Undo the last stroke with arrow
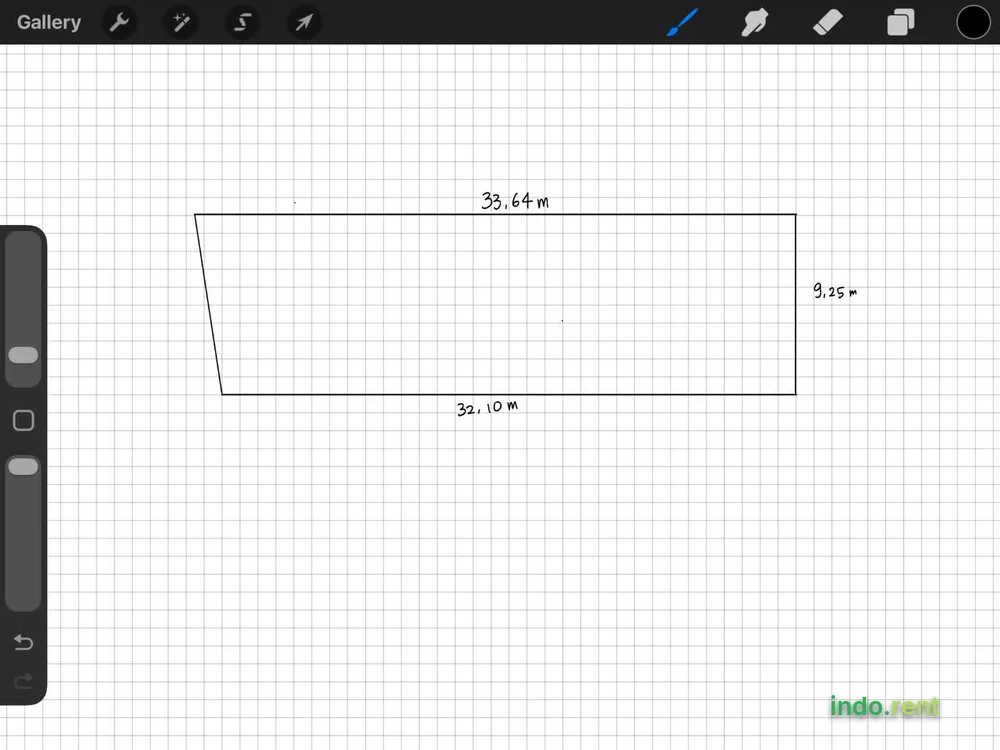Screen dimensions: 1000x750 coord(24,642)
